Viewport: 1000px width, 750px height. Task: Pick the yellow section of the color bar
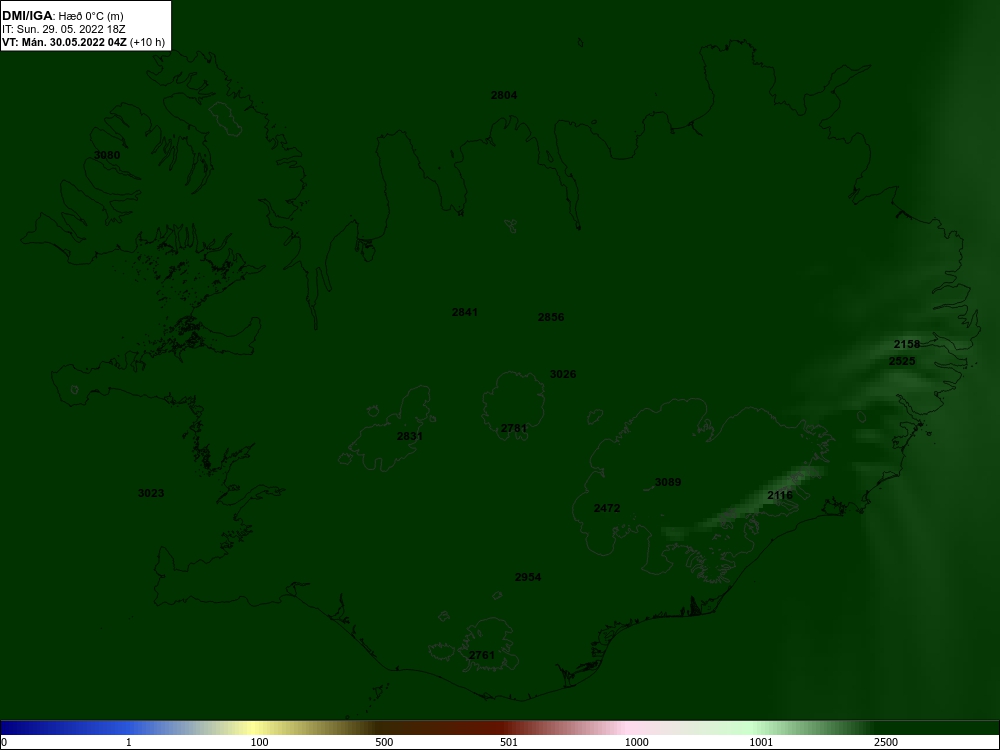tap(255, 728)
